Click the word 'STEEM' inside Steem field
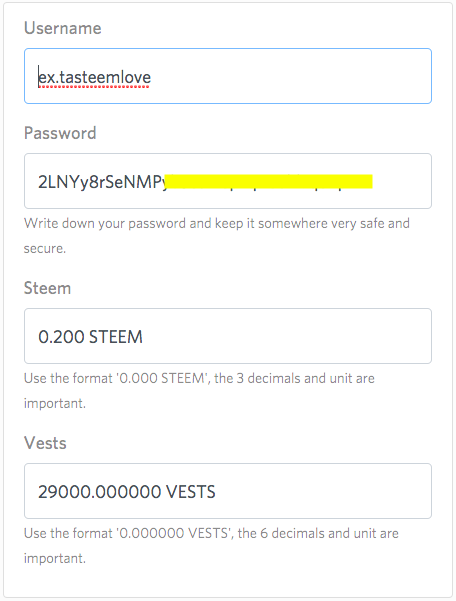The width and height of the screenshot is (456, 601). [116, 337]
